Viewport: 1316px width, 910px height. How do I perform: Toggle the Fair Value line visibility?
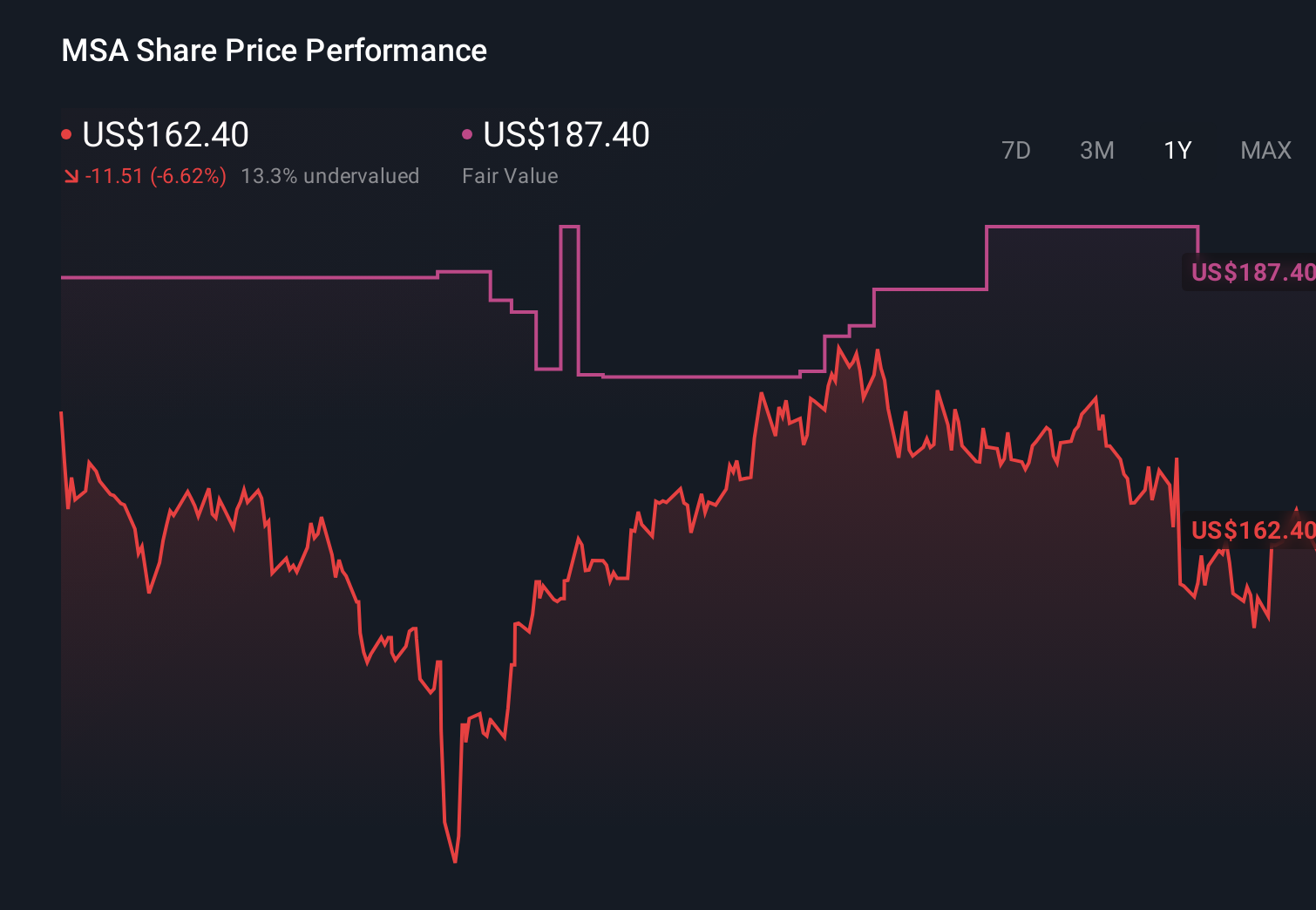(x=467, y=132)
